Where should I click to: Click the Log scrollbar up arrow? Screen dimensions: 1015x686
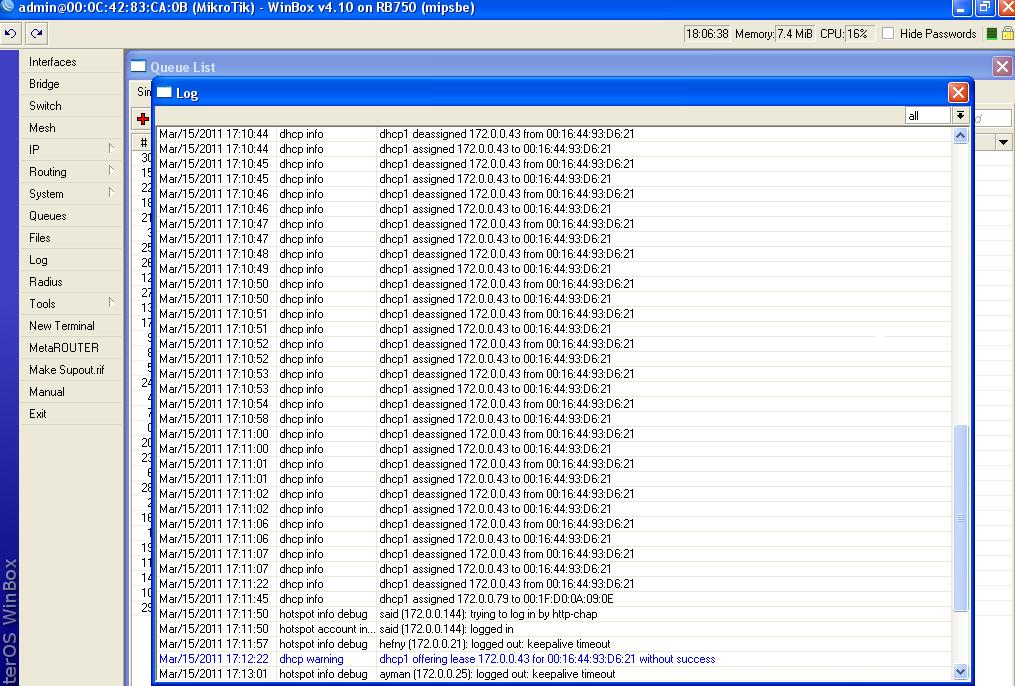point(960,135)
